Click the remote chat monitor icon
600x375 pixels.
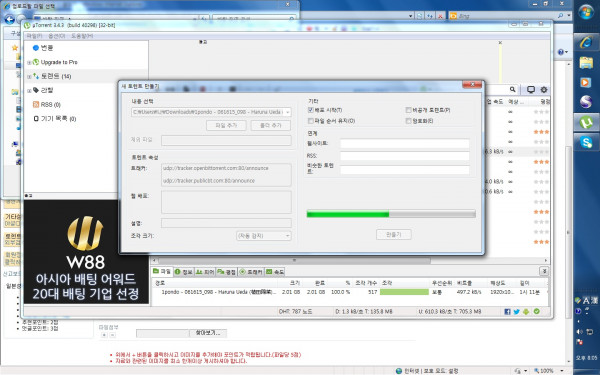click(x=531, y=90)
